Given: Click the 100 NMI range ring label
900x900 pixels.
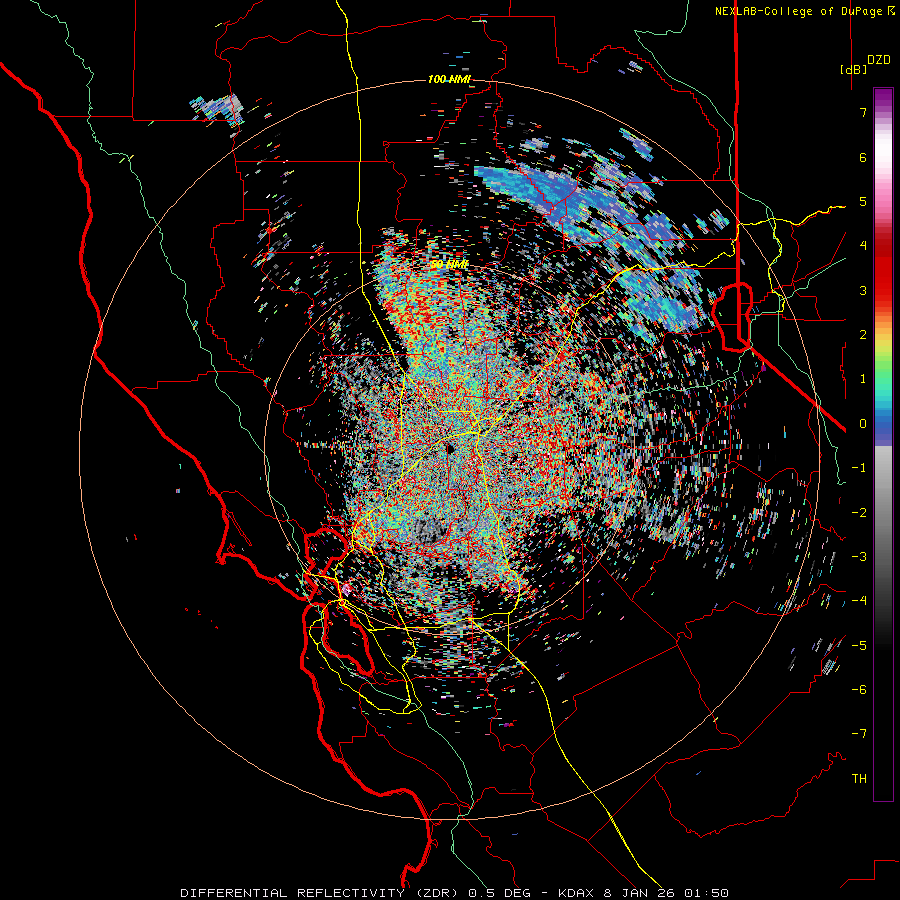Looking at the screenshot, I should pos(449,79).
